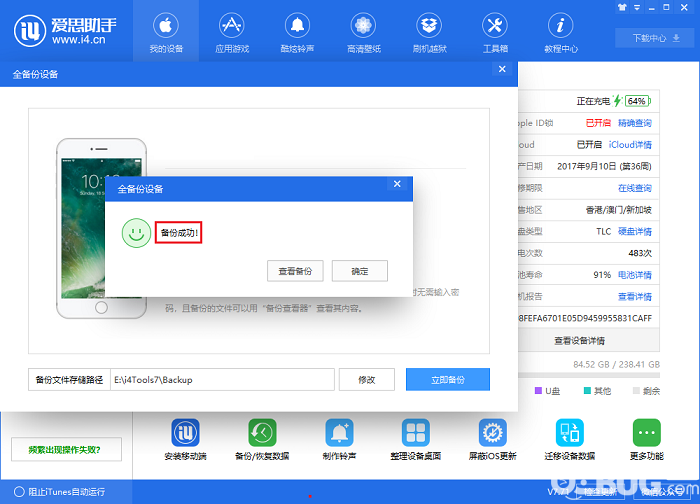Click the purple U盘 legend swatch
Image resolution: width=700 pixels, height=504 pixels.
538,391
